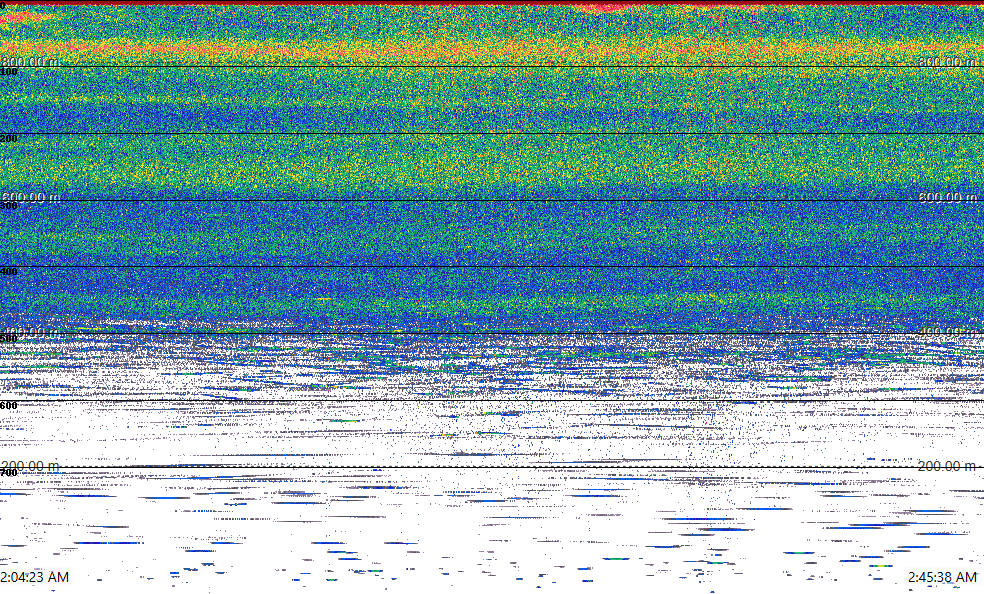Select the right-edge 200.00 m range label
Viewport: 984px width, 594px height.
(x=947, y=466)
